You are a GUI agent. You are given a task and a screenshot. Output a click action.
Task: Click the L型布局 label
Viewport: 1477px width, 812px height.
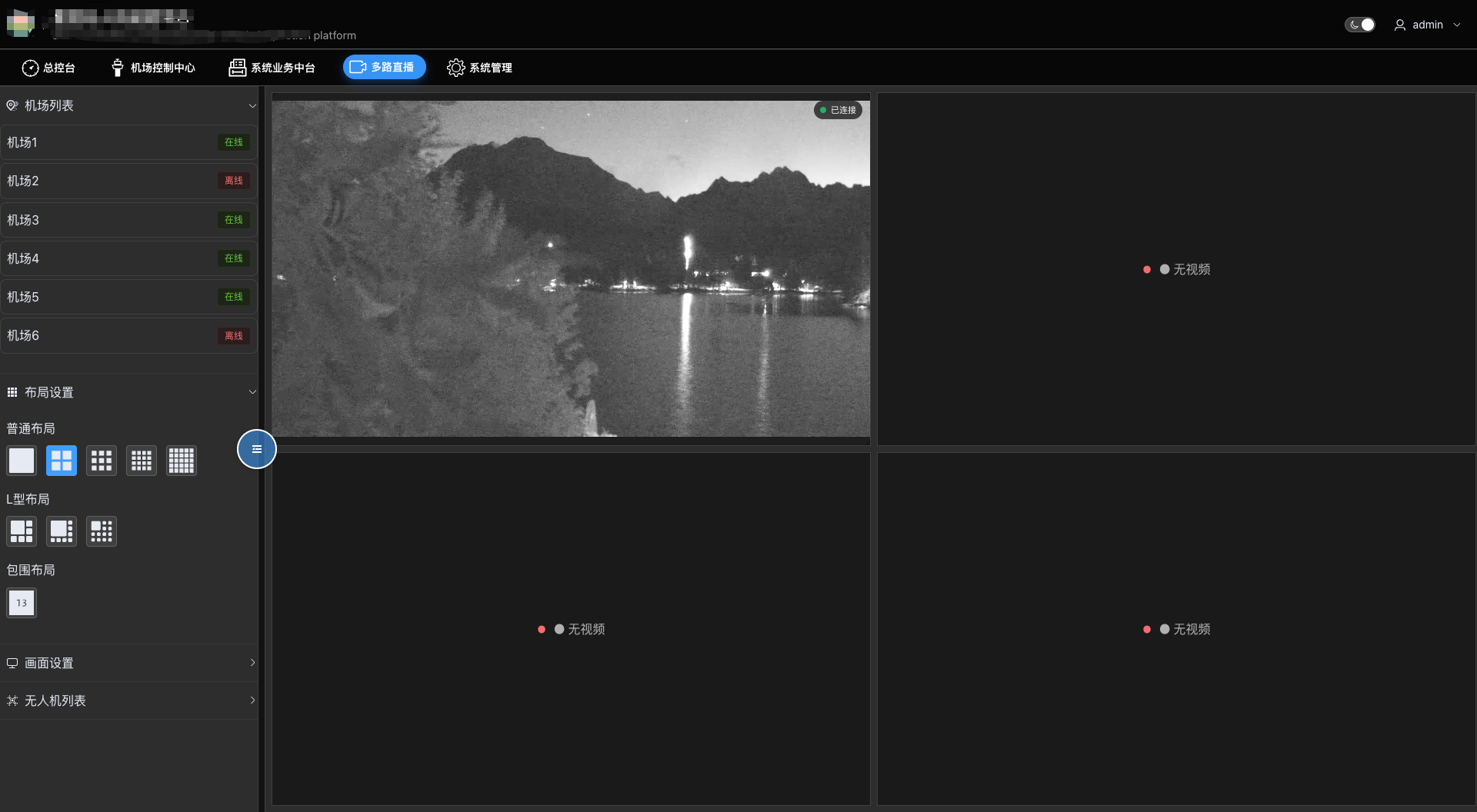(x=28, y=499)
